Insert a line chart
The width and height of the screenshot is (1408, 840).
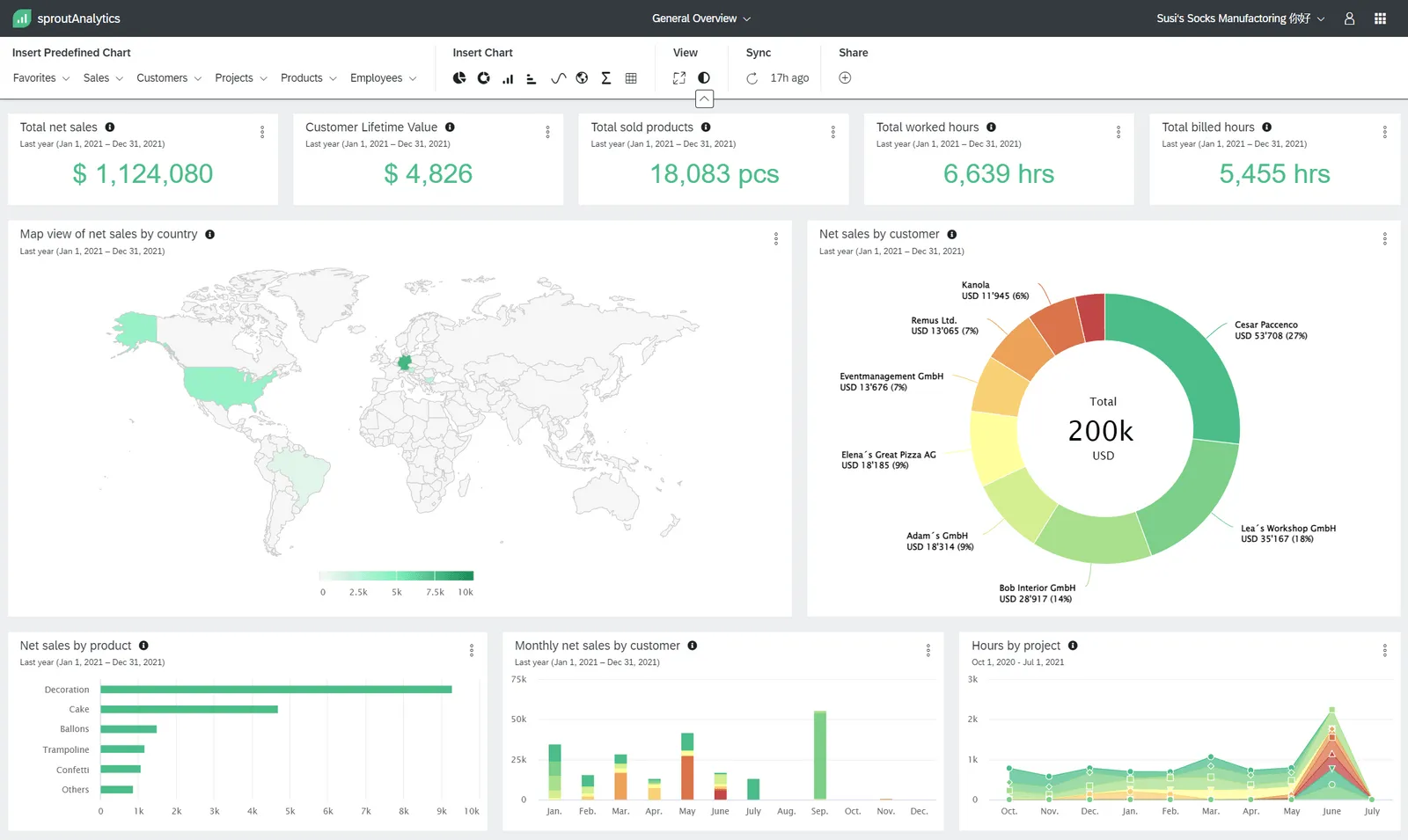[558, 77]
